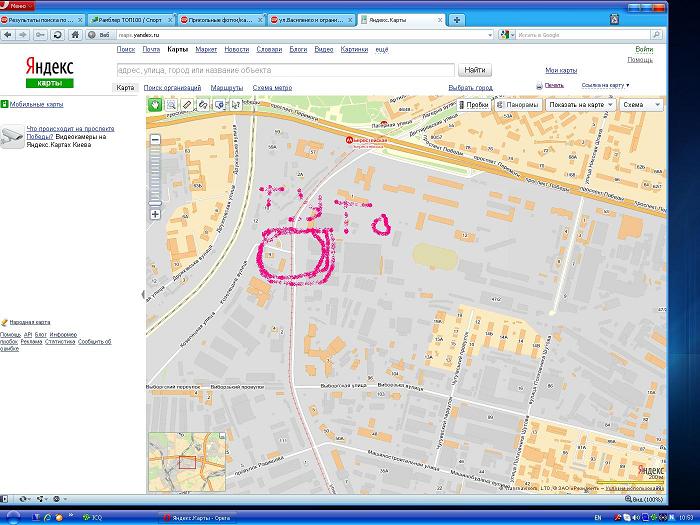700x525 pixels.
Task: Open a new browser tab
Action: coord(456,19)
